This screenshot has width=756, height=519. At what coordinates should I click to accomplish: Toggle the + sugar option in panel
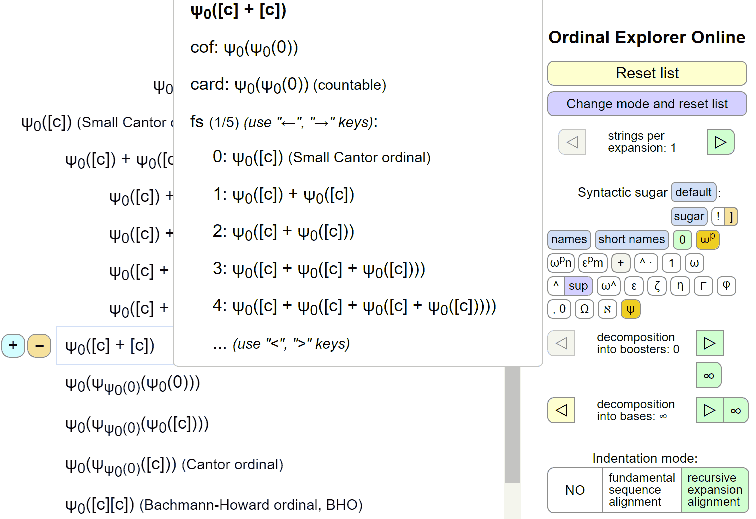click(x=621, y=263)
